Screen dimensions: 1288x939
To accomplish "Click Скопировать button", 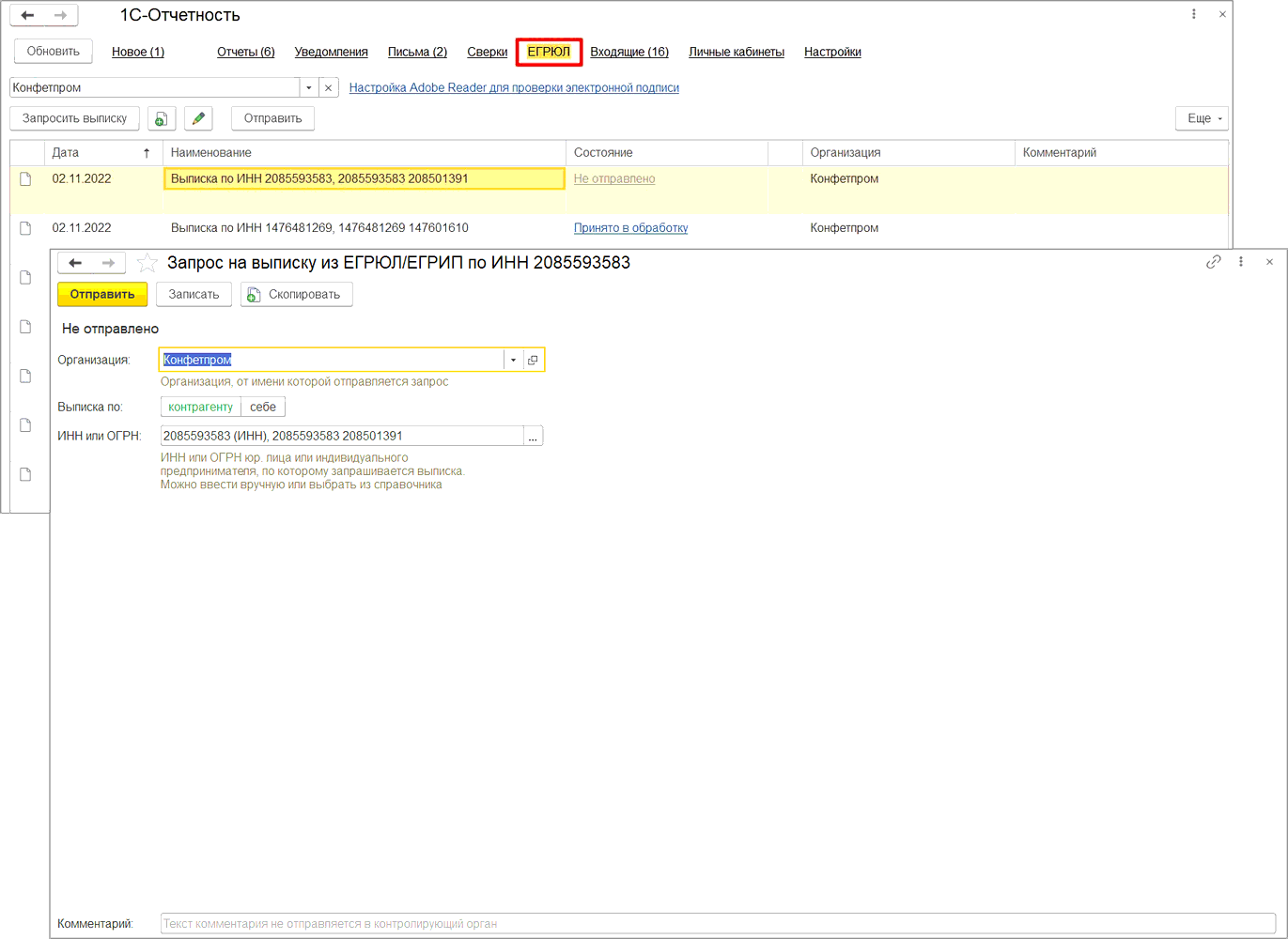I will (297, 294).
